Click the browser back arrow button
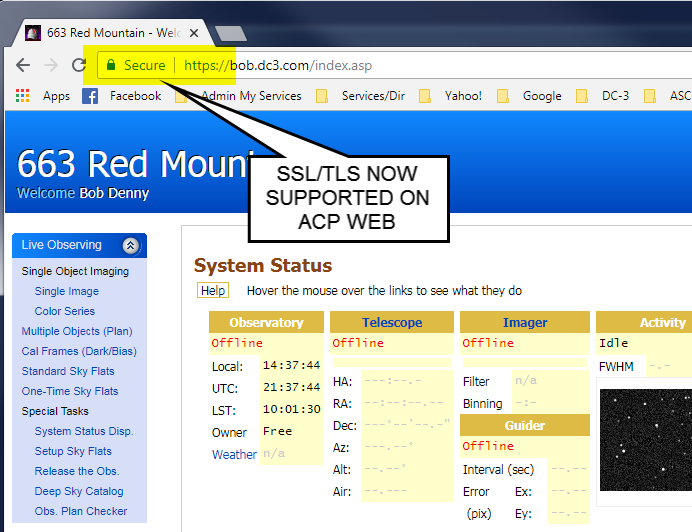 [x=22, y=66]
